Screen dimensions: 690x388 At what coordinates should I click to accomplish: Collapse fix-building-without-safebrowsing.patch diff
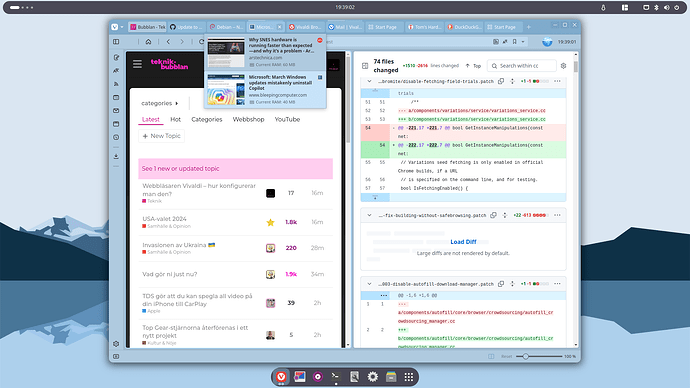[369, 215]
